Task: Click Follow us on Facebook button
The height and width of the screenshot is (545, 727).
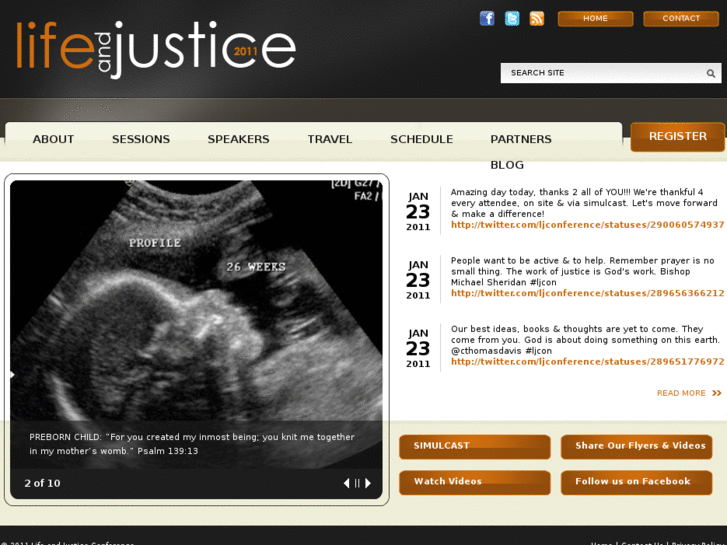Action: click(637, 482)
